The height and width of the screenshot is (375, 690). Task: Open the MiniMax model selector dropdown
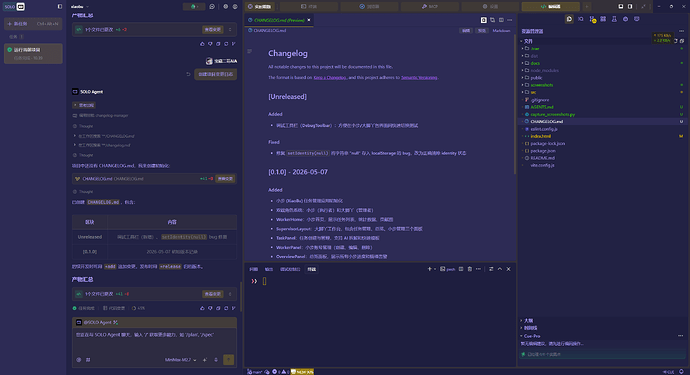pos(180,360)
